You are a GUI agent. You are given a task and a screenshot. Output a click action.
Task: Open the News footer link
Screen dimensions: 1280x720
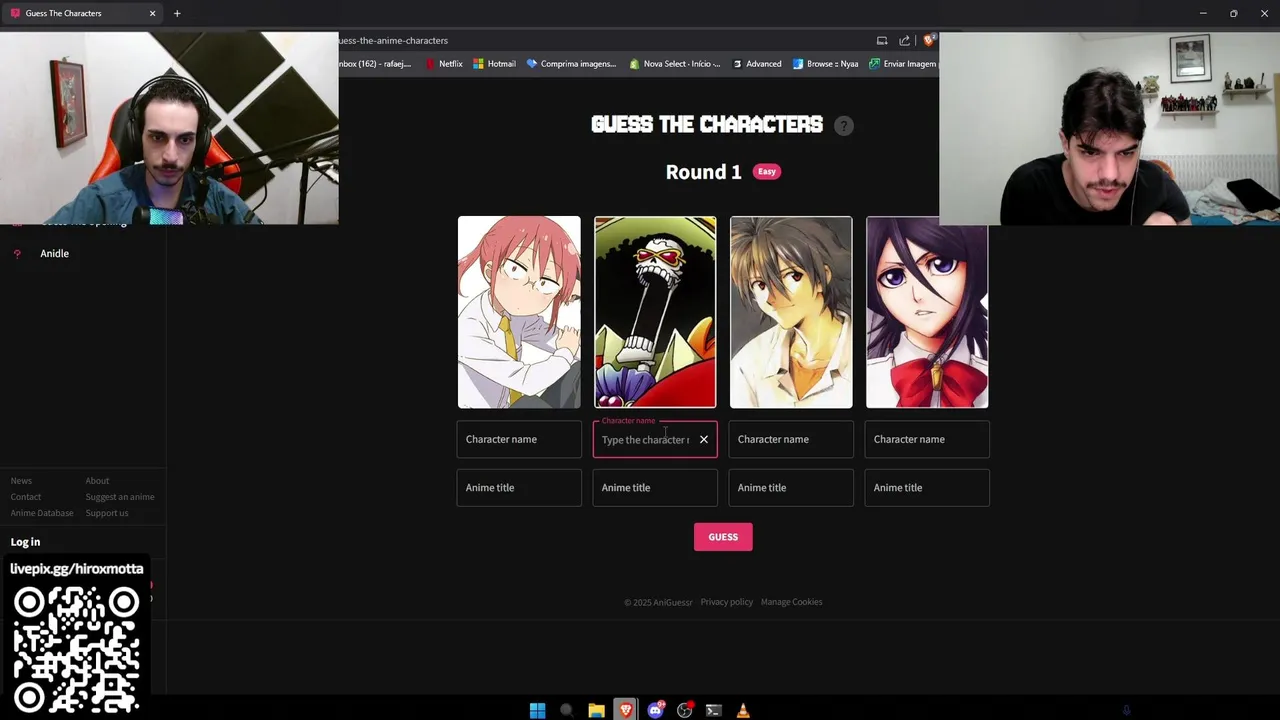click(x=21, y=481)
